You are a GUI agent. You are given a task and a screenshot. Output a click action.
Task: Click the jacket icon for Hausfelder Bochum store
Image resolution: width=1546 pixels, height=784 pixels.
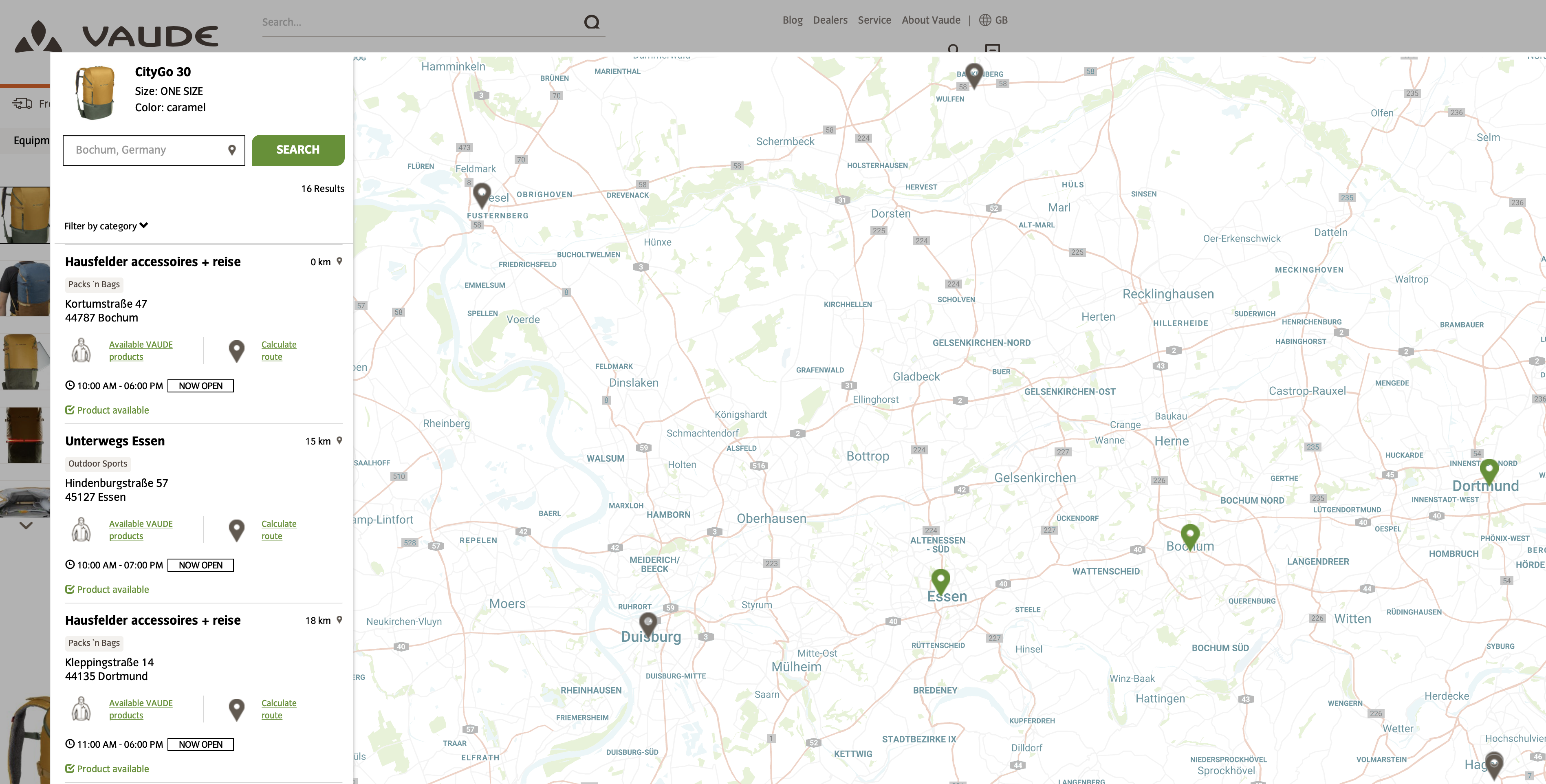(x=81, y=350)
